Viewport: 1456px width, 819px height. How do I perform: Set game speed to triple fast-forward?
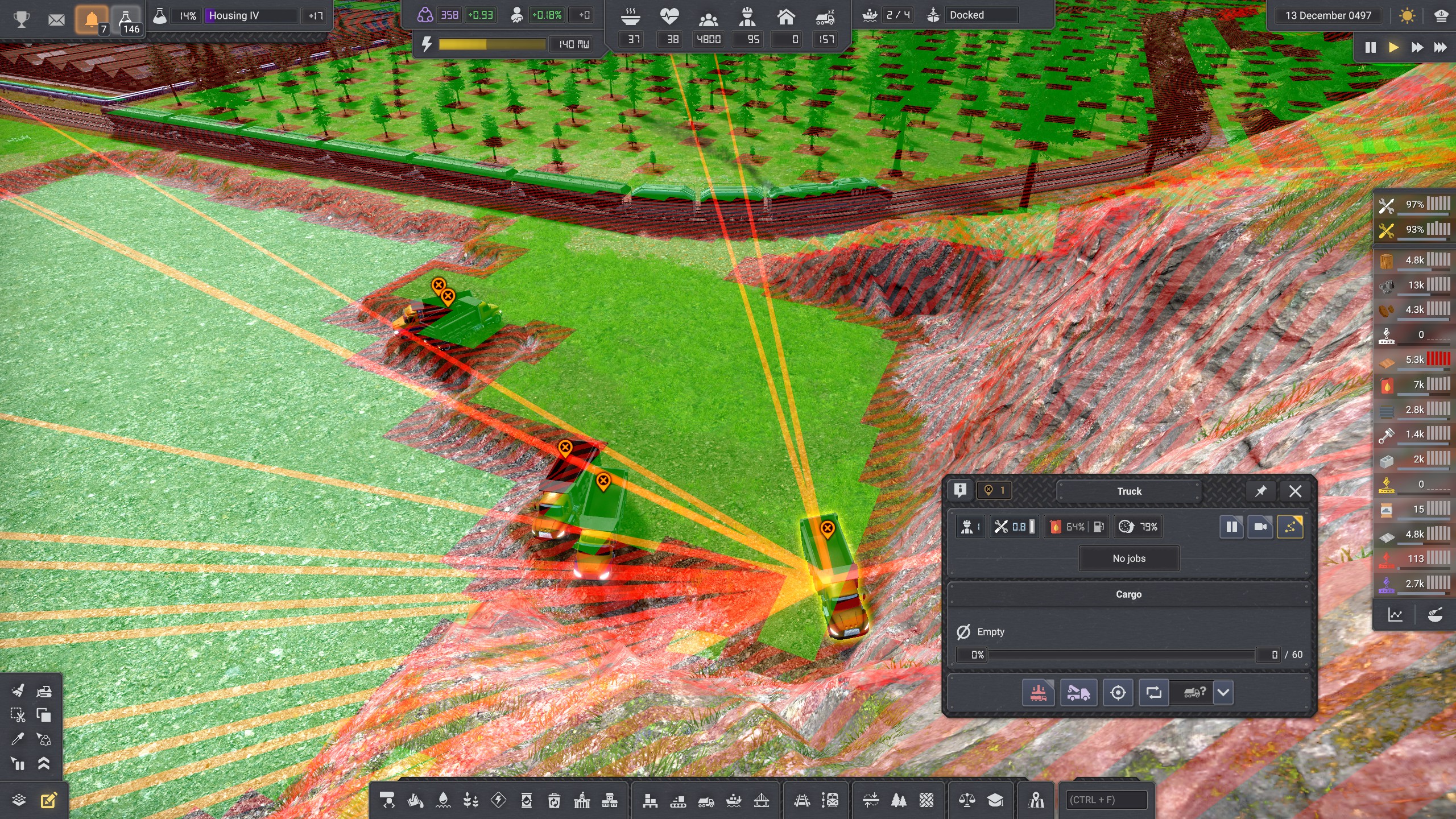[1440, 48]
